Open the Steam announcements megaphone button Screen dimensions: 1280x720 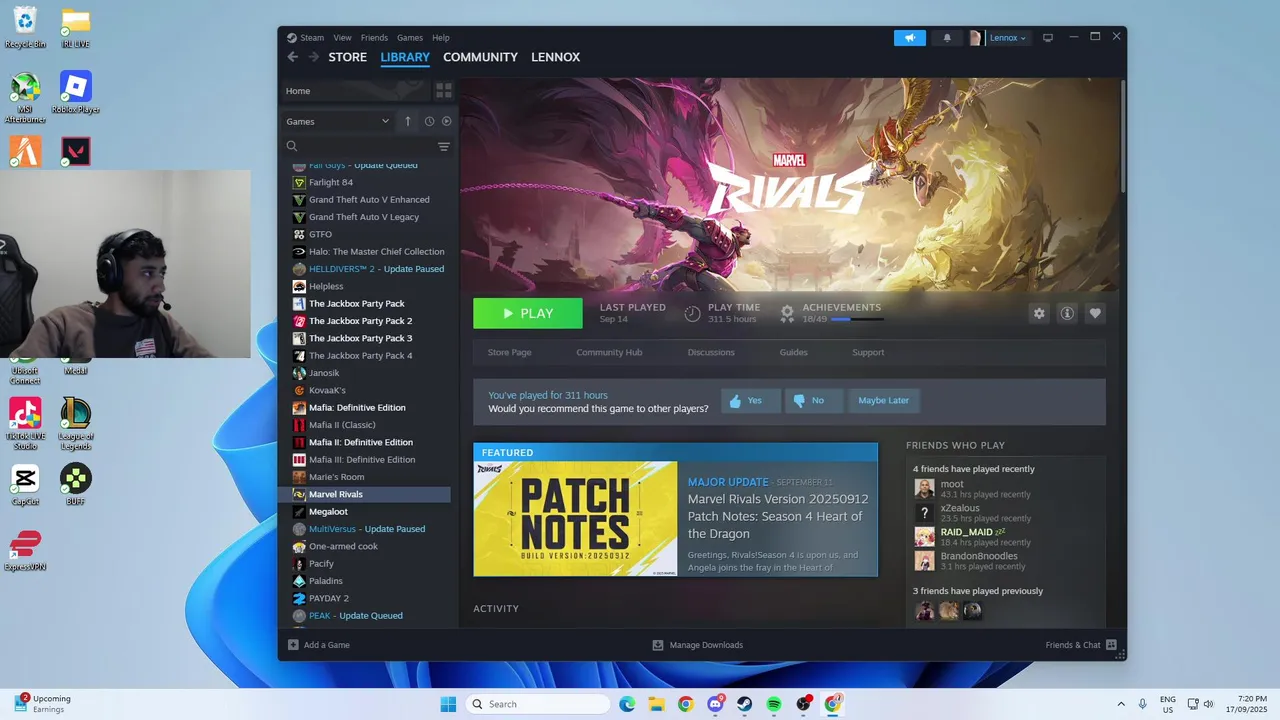click(910, 38)
